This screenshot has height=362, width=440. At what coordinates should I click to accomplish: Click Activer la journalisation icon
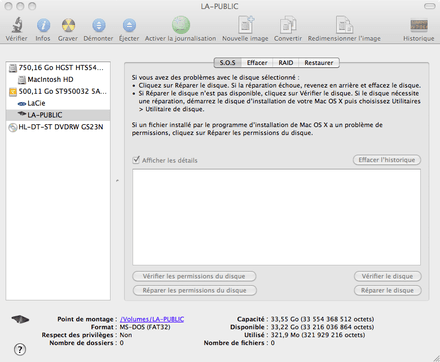(181, 25)
